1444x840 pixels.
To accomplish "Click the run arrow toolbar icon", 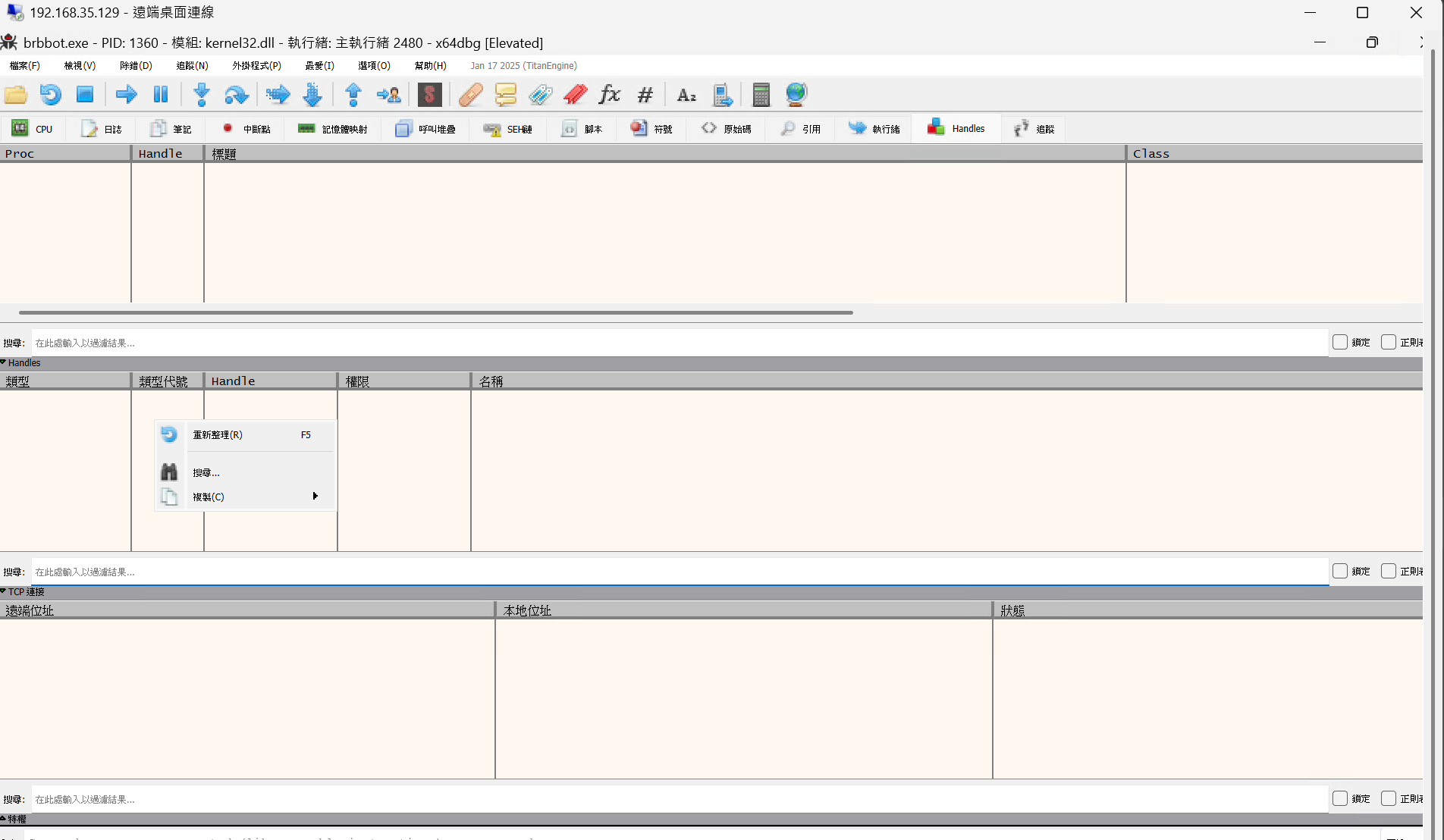I will [x=126, y=95].
